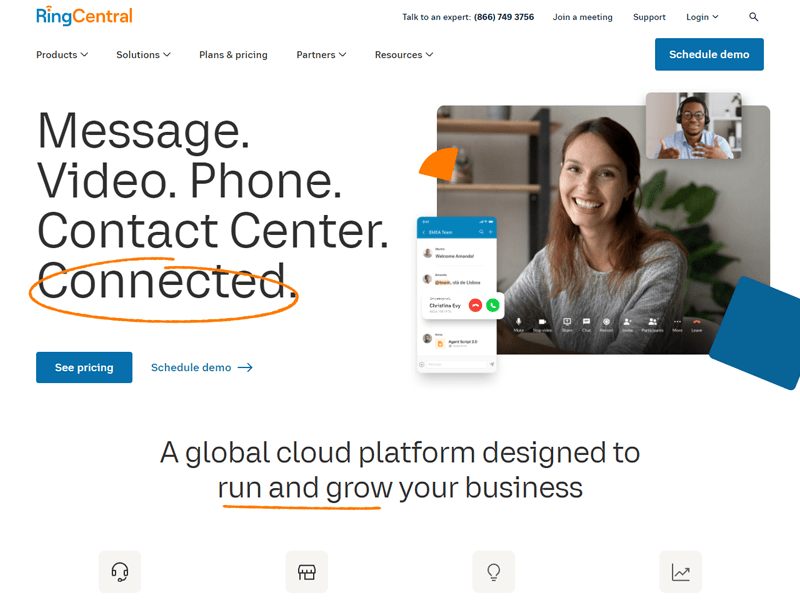The height and width of the screenshot is (600, 800).
Task: Open the Plans & pricing page
Action: [233, 55]
